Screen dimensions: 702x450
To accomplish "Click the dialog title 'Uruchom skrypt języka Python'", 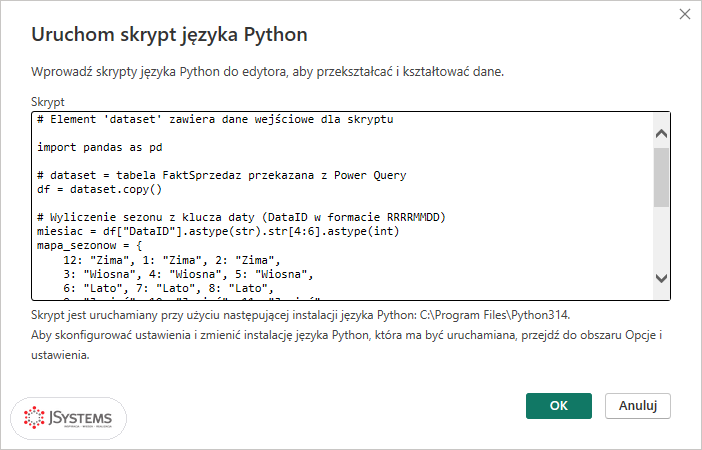I will coord(169,34).
